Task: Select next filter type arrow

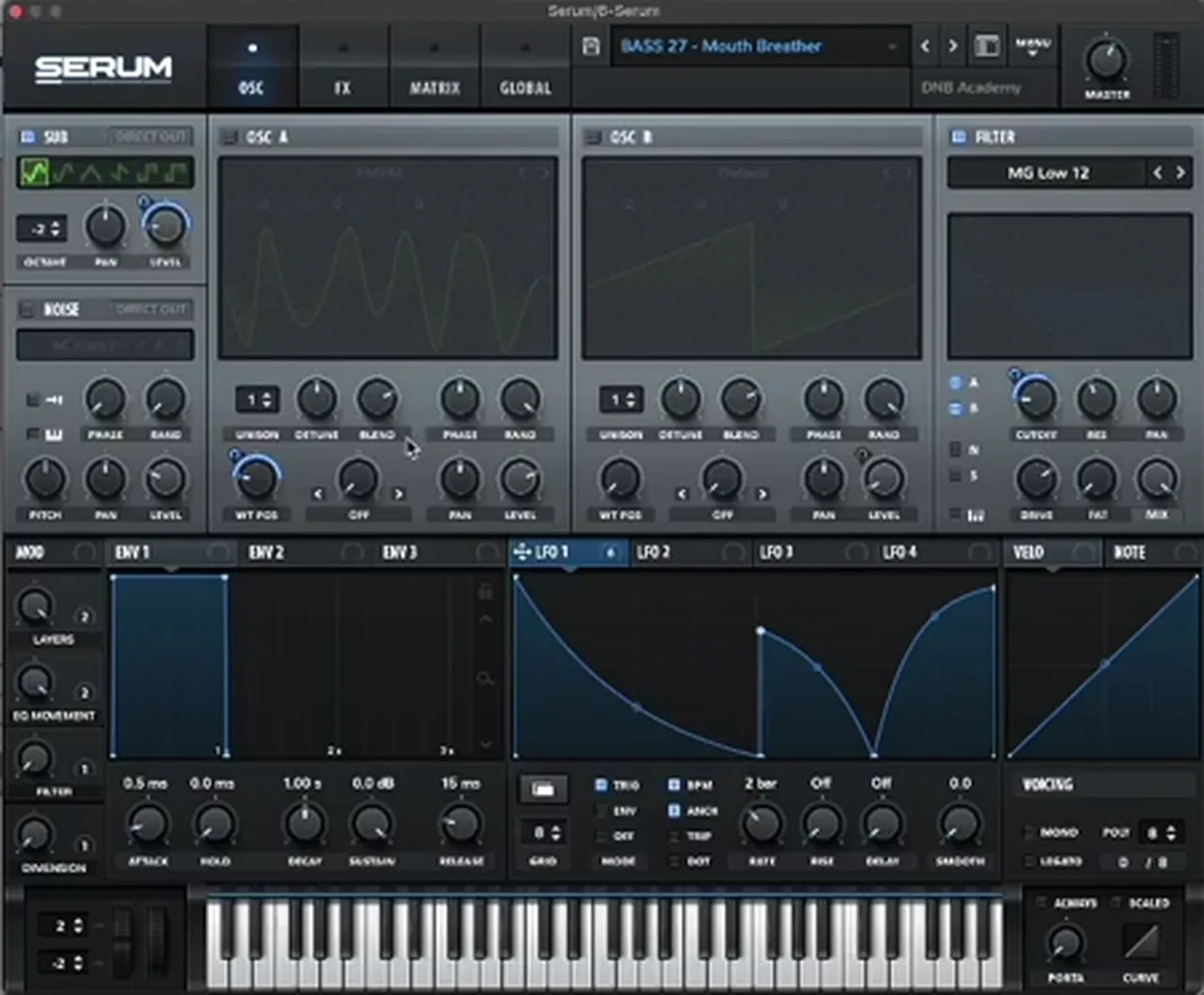Action: tap(1180, 173)
